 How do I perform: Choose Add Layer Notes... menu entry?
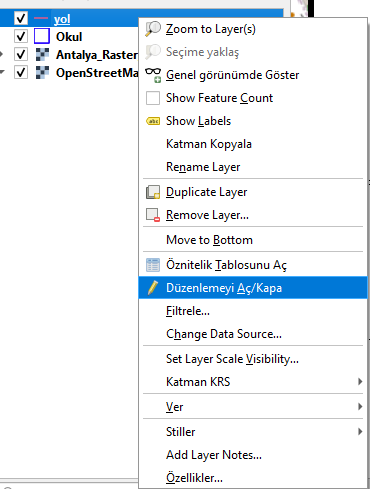click(253, 455)
